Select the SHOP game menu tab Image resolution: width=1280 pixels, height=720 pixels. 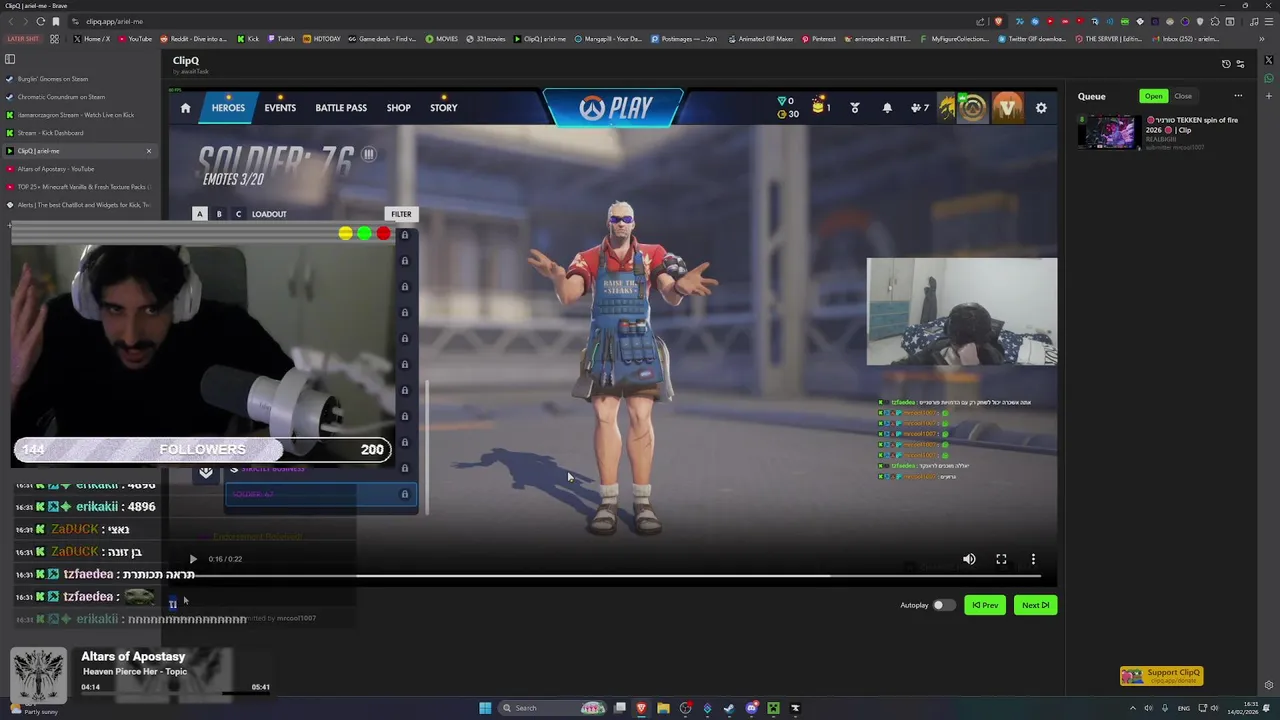pos(399,108)
